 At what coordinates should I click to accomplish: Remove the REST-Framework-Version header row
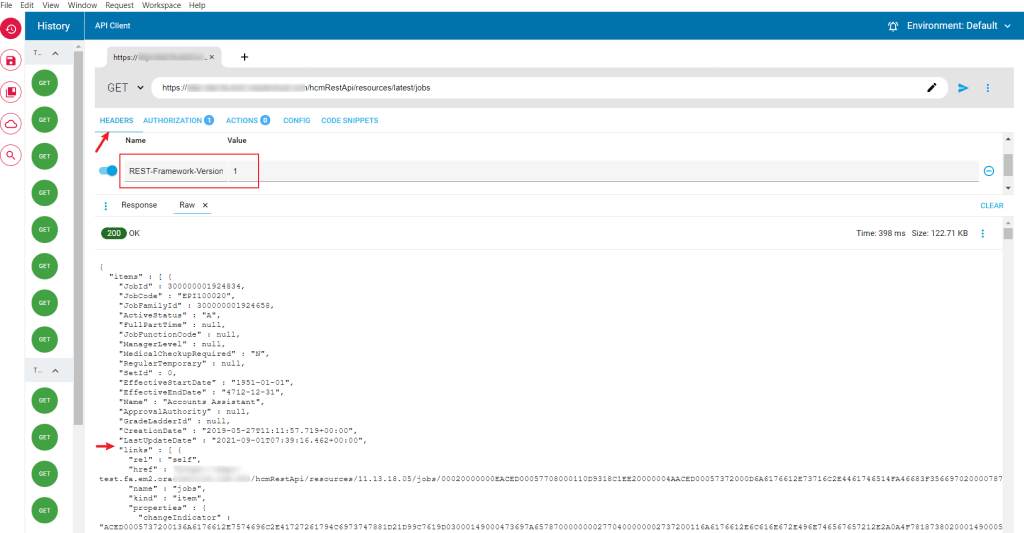click(988, 171)
